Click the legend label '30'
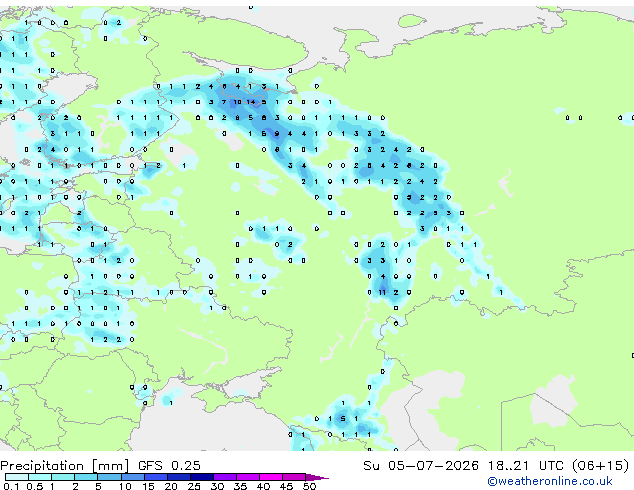Viewport: 634px width, 490px height. pos(217,486)
